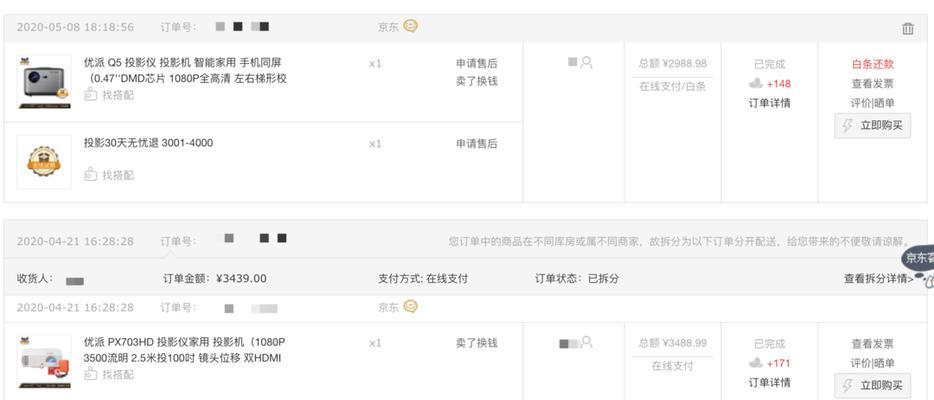Click 白条还款 link in red
Image resolution: width=934 pixels, height=400 pixels.
873,64
